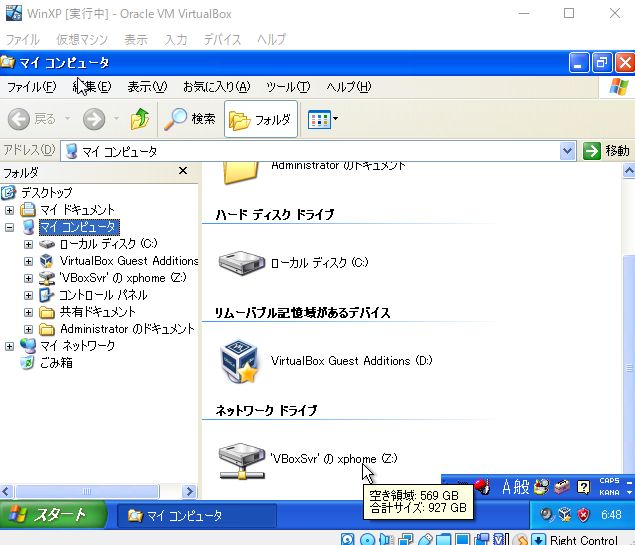Expand the 'VBoxSvr' の xphome (Z:) tree node
Screen dimensions: 635x545
(28, 278)
